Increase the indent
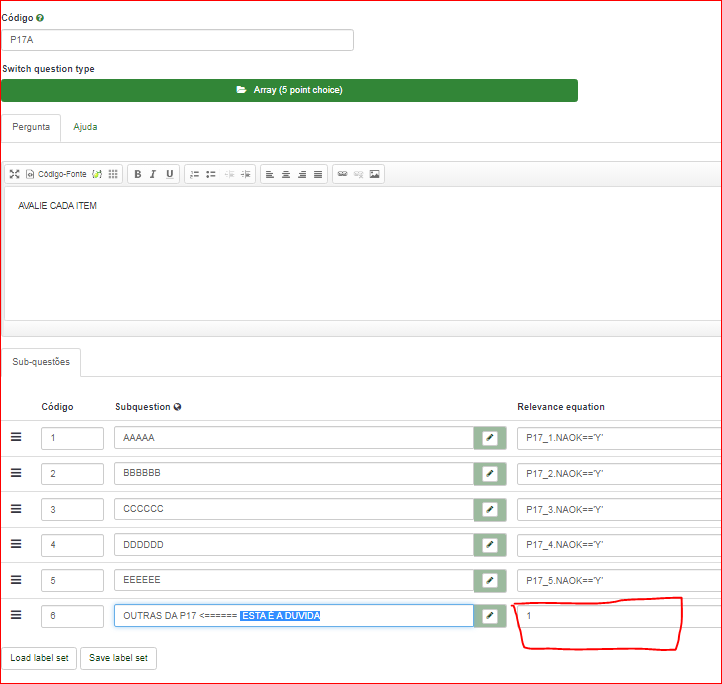This screenshot has width=722, height=684. (x=245, y=174)
